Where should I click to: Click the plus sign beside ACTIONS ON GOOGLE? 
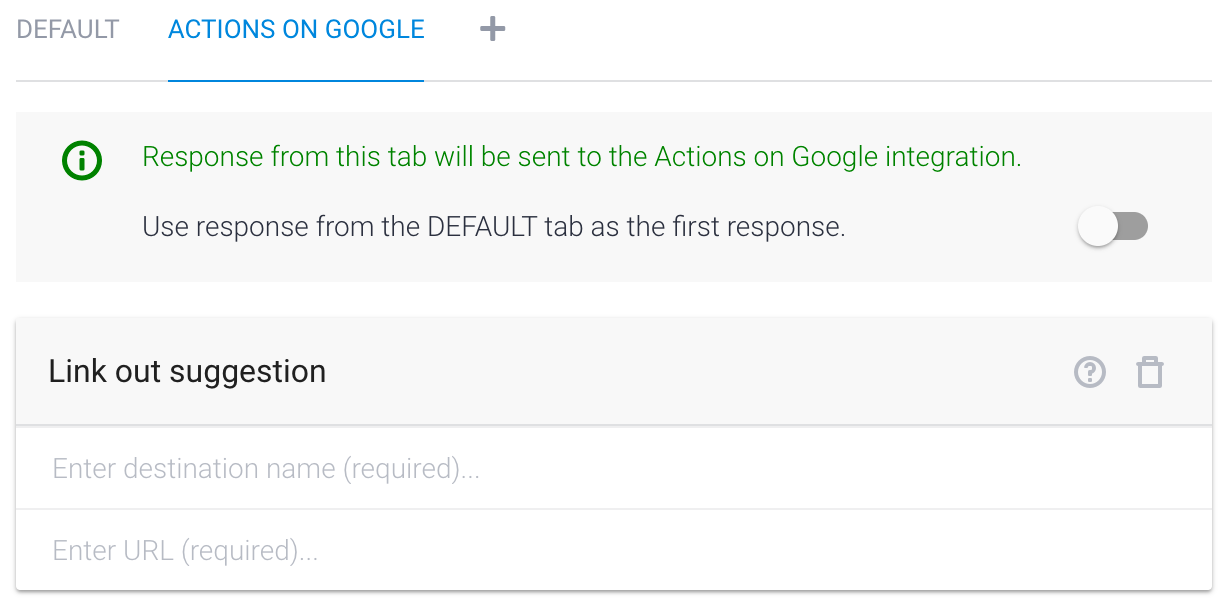pyautogui.click(x=492, y=30)
